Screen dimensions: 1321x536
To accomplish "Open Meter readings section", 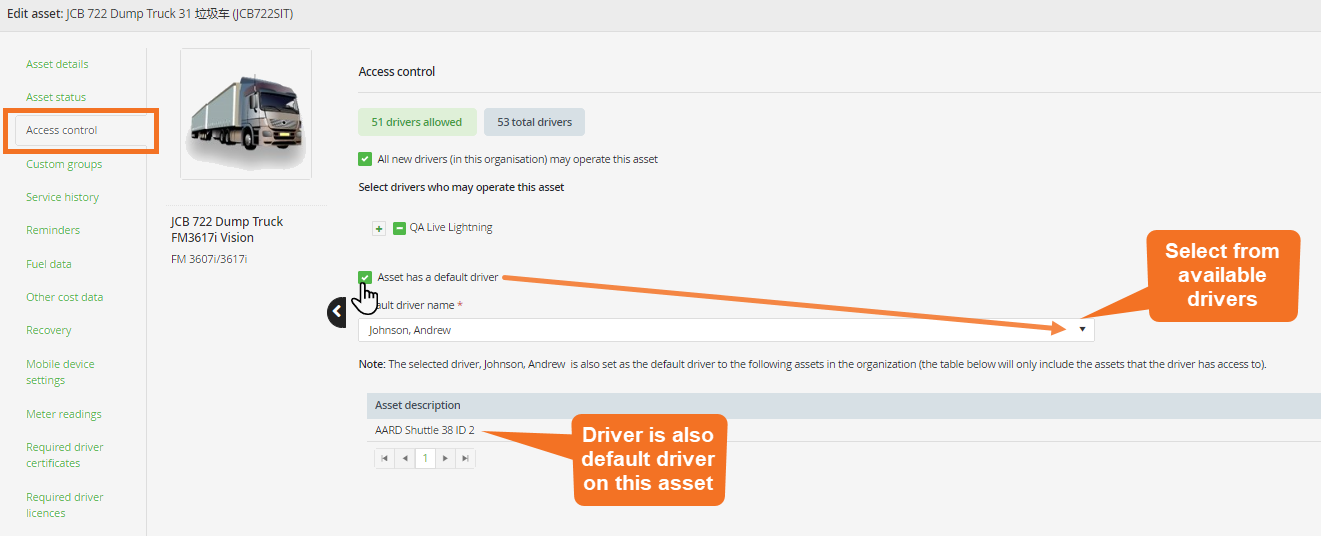I will (x=64, y=414).
